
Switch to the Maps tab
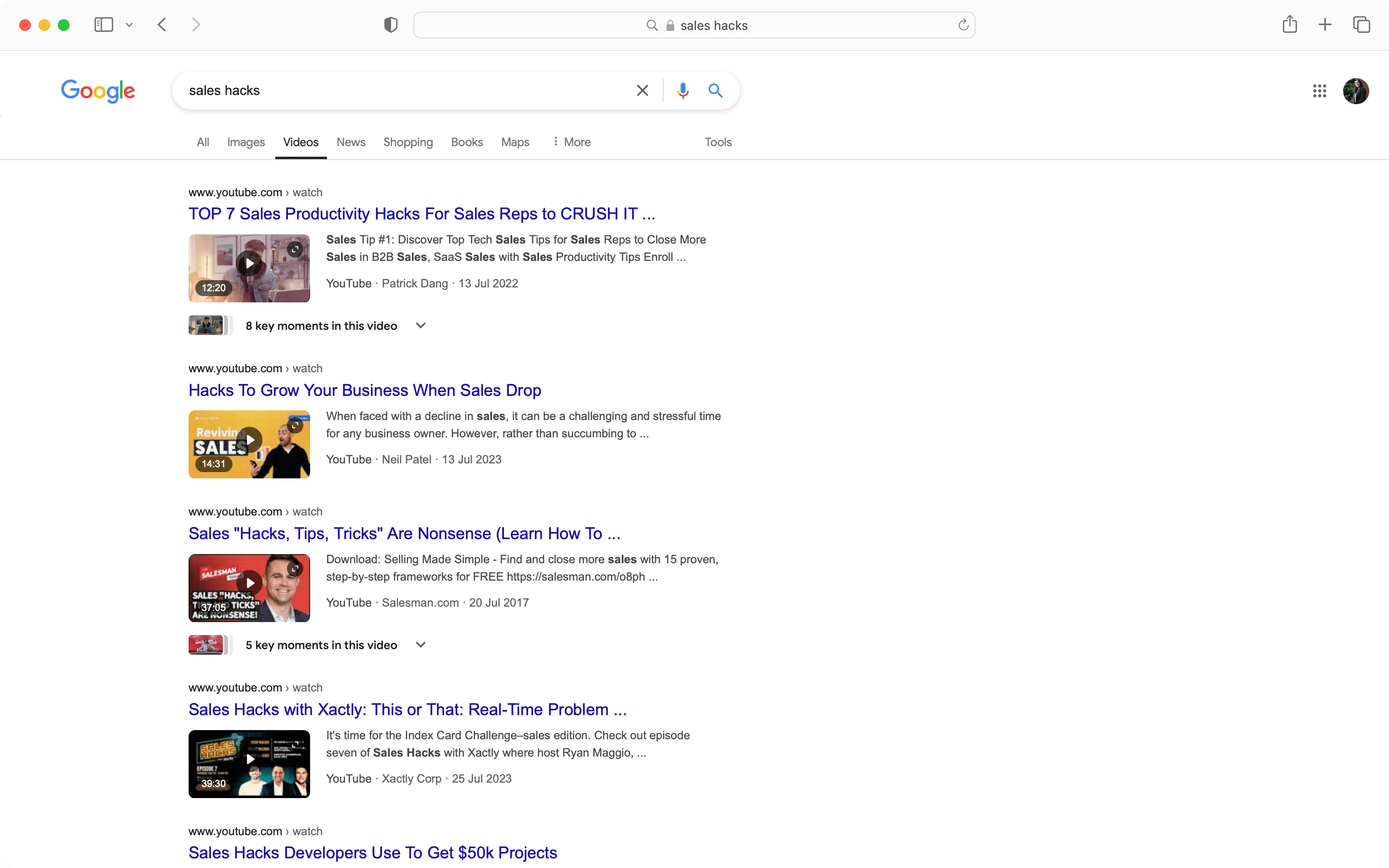[x=515, y=142]
